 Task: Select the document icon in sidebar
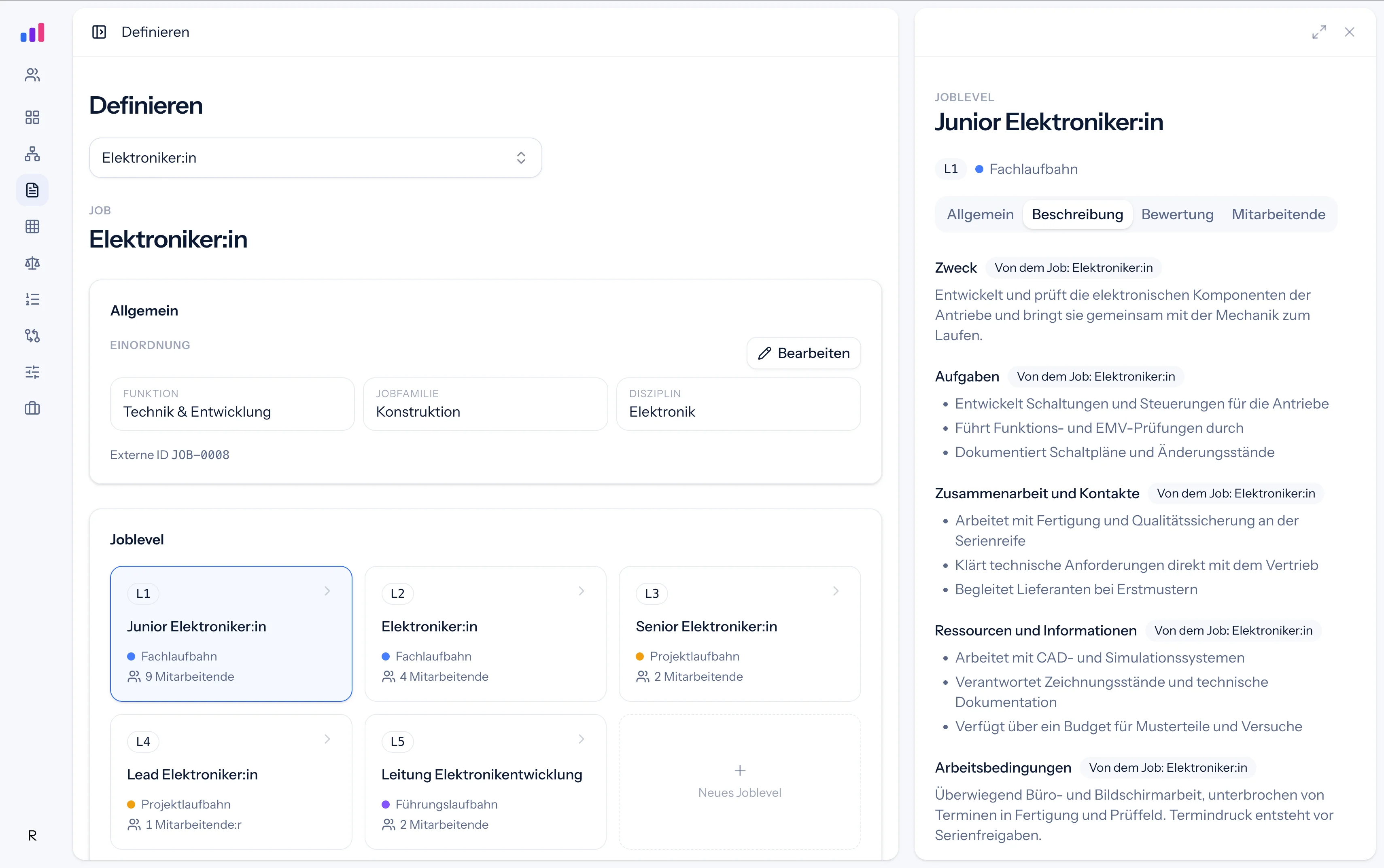32,190
